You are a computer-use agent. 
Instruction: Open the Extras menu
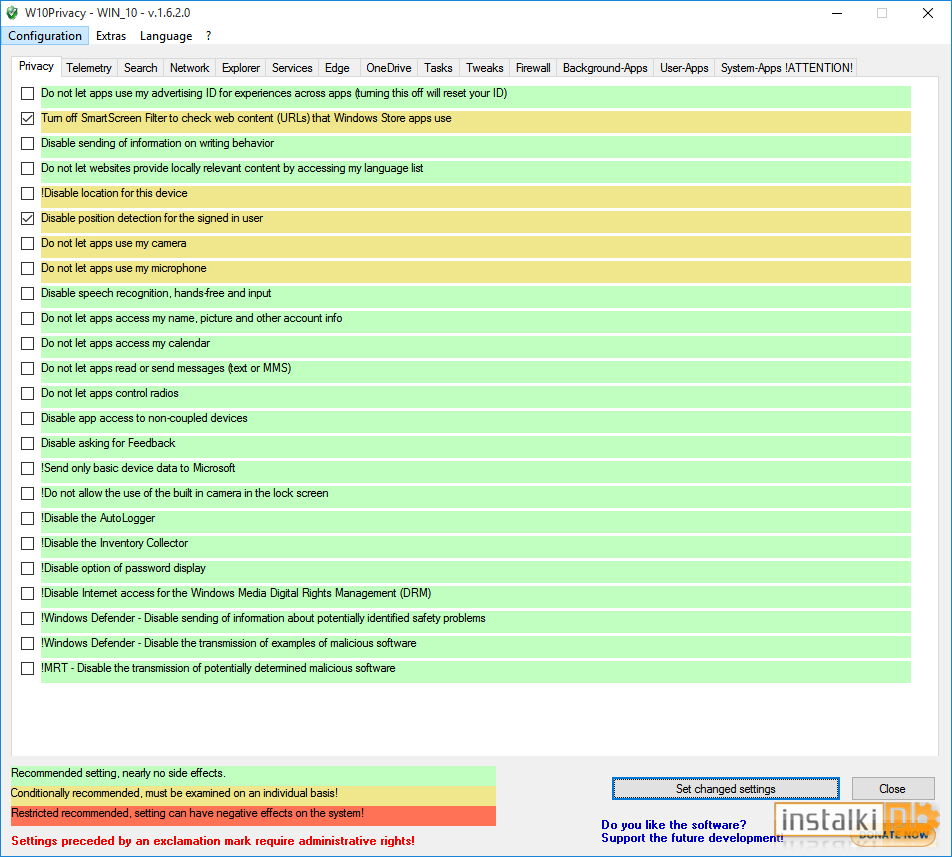point(110,36)
